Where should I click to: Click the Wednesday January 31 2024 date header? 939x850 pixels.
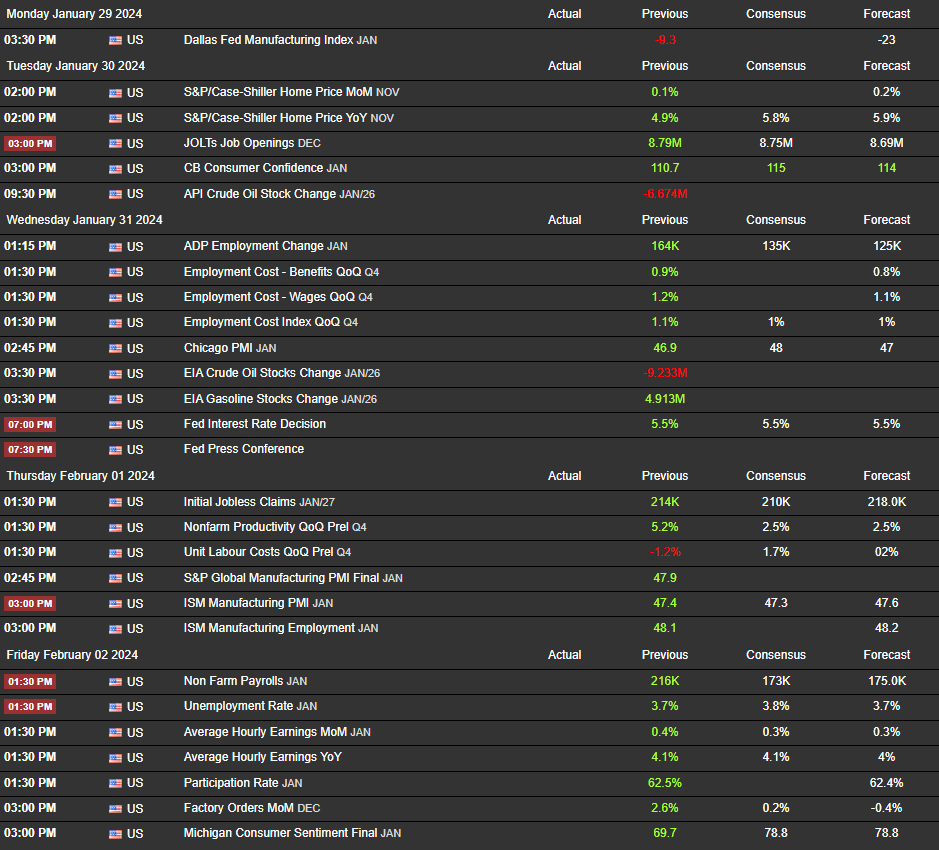(x=84, y=220)
